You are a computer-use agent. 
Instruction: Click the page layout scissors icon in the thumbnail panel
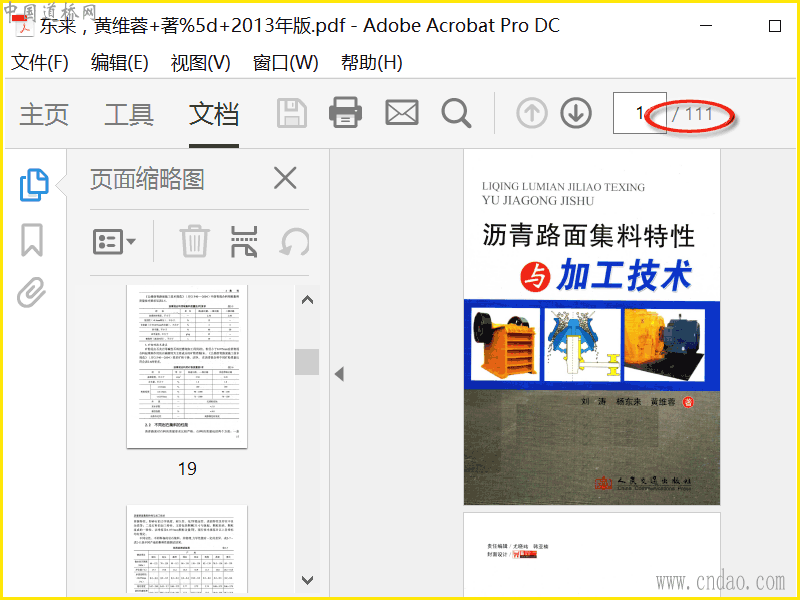[244, 241]
